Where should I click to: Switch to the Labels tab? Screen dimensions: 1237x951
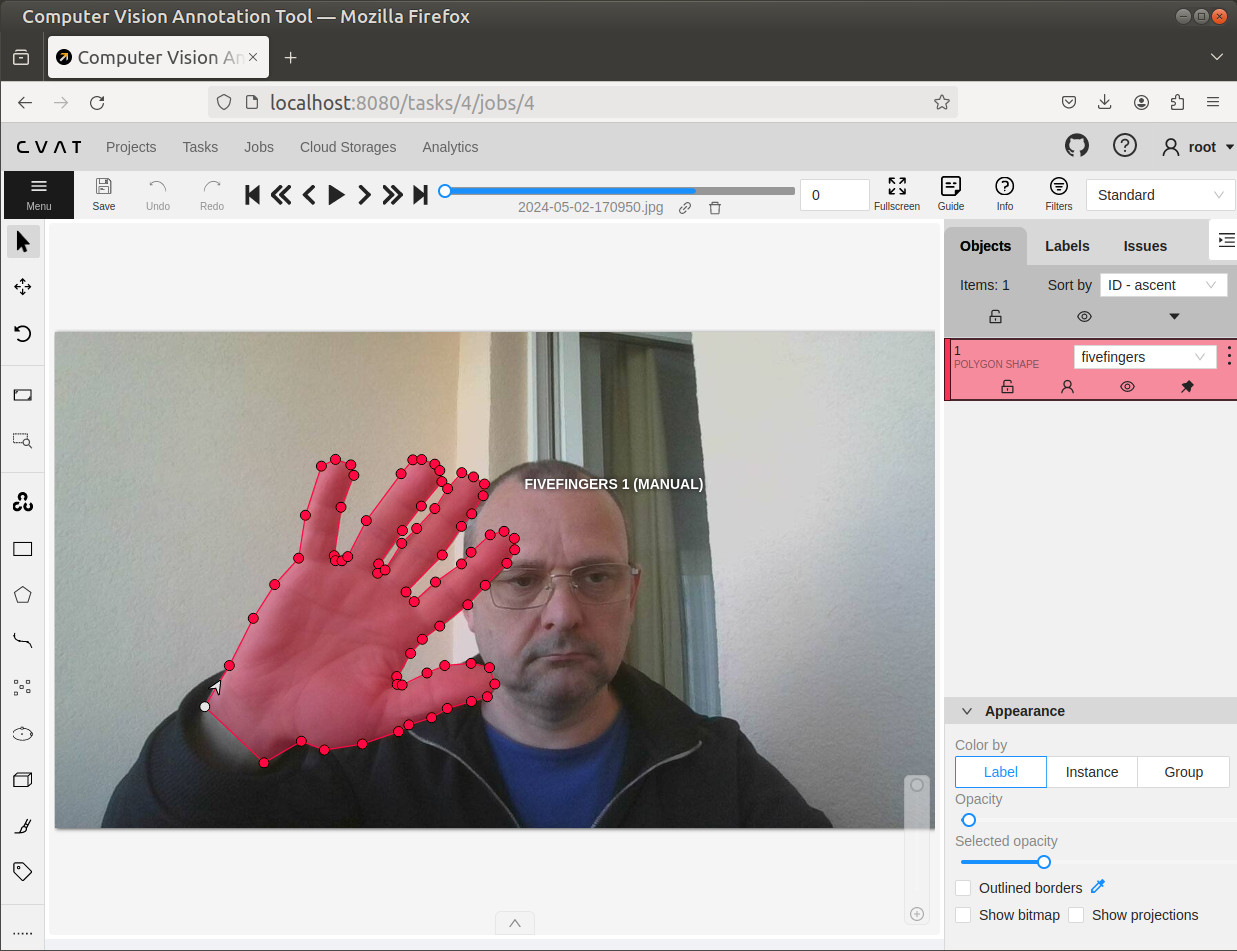click(1067, 246)
